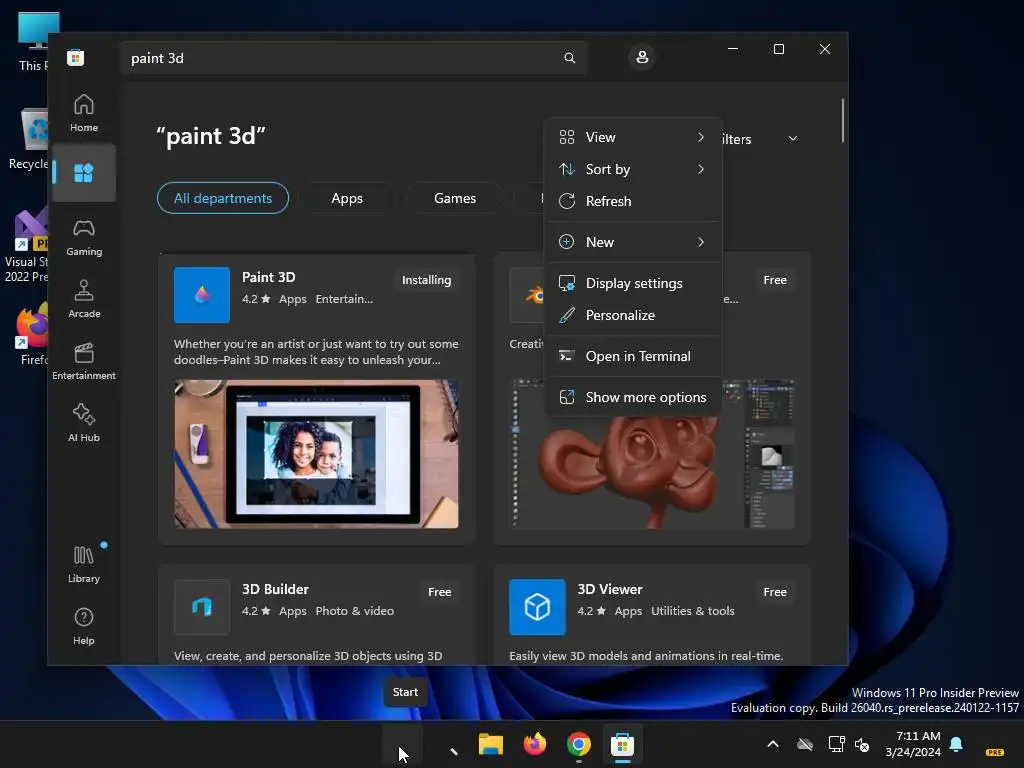The width and height of the screenshot is (1024, 768).
Task: Click the Paint 3D app icon
Action: [202, 295]
